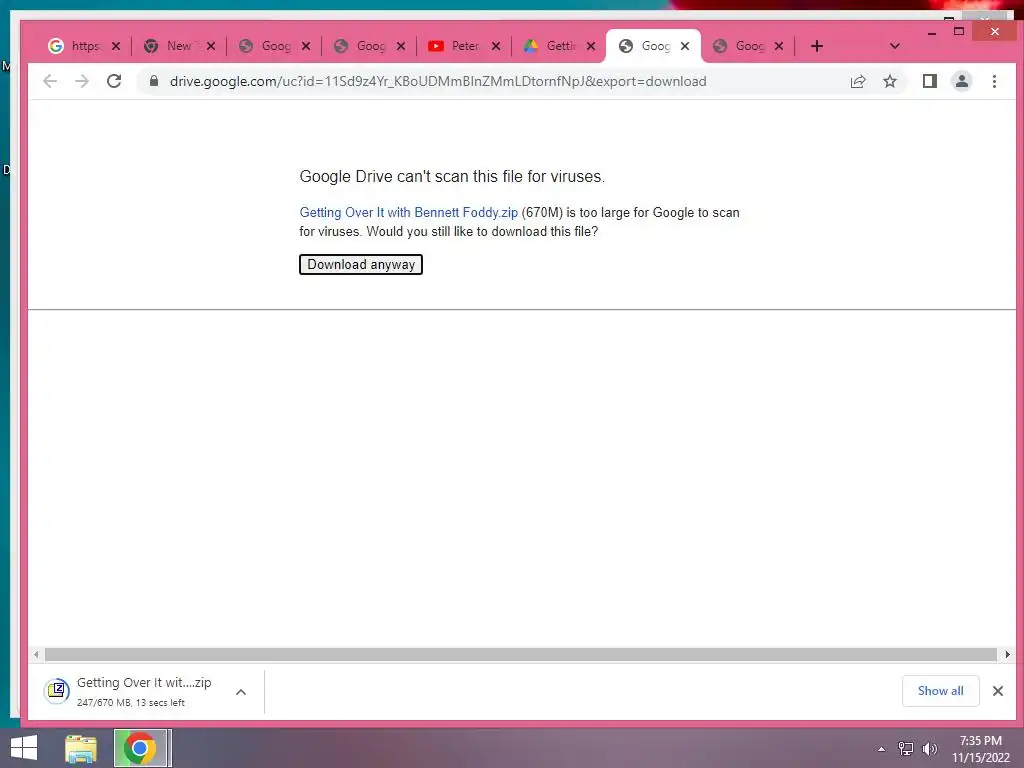
Task: Share this page icon
Action: pos(858,81)
